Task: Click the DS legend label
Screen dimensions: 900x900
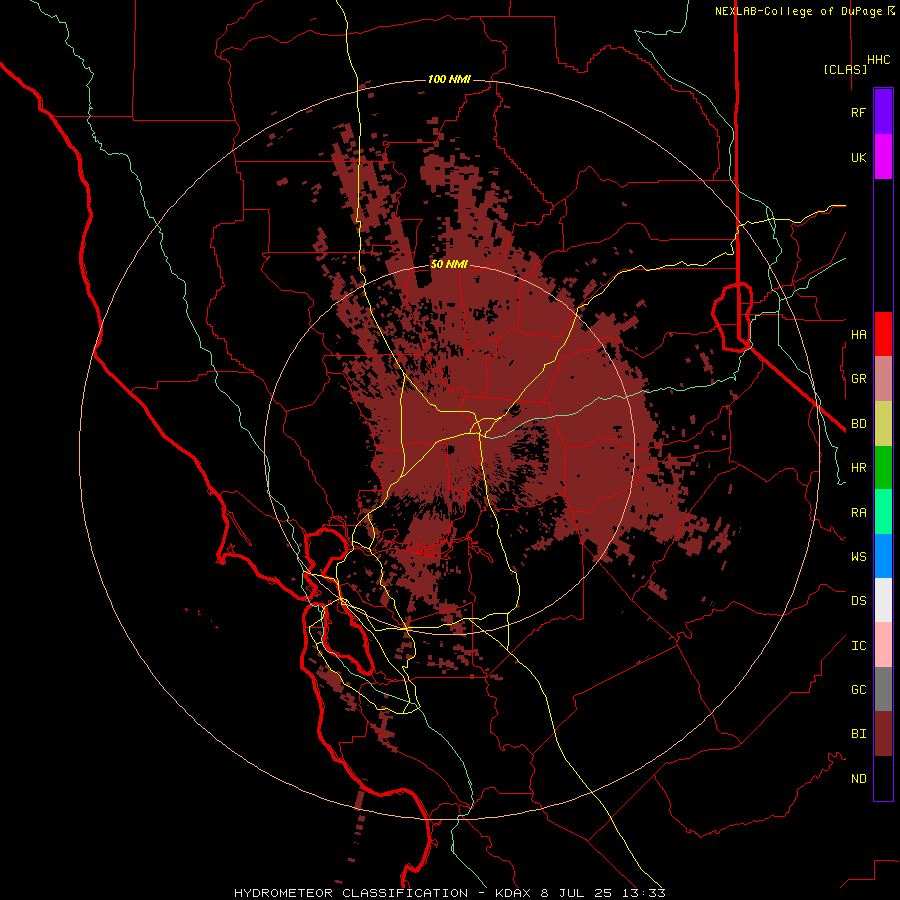Action: tap(859, 601)
